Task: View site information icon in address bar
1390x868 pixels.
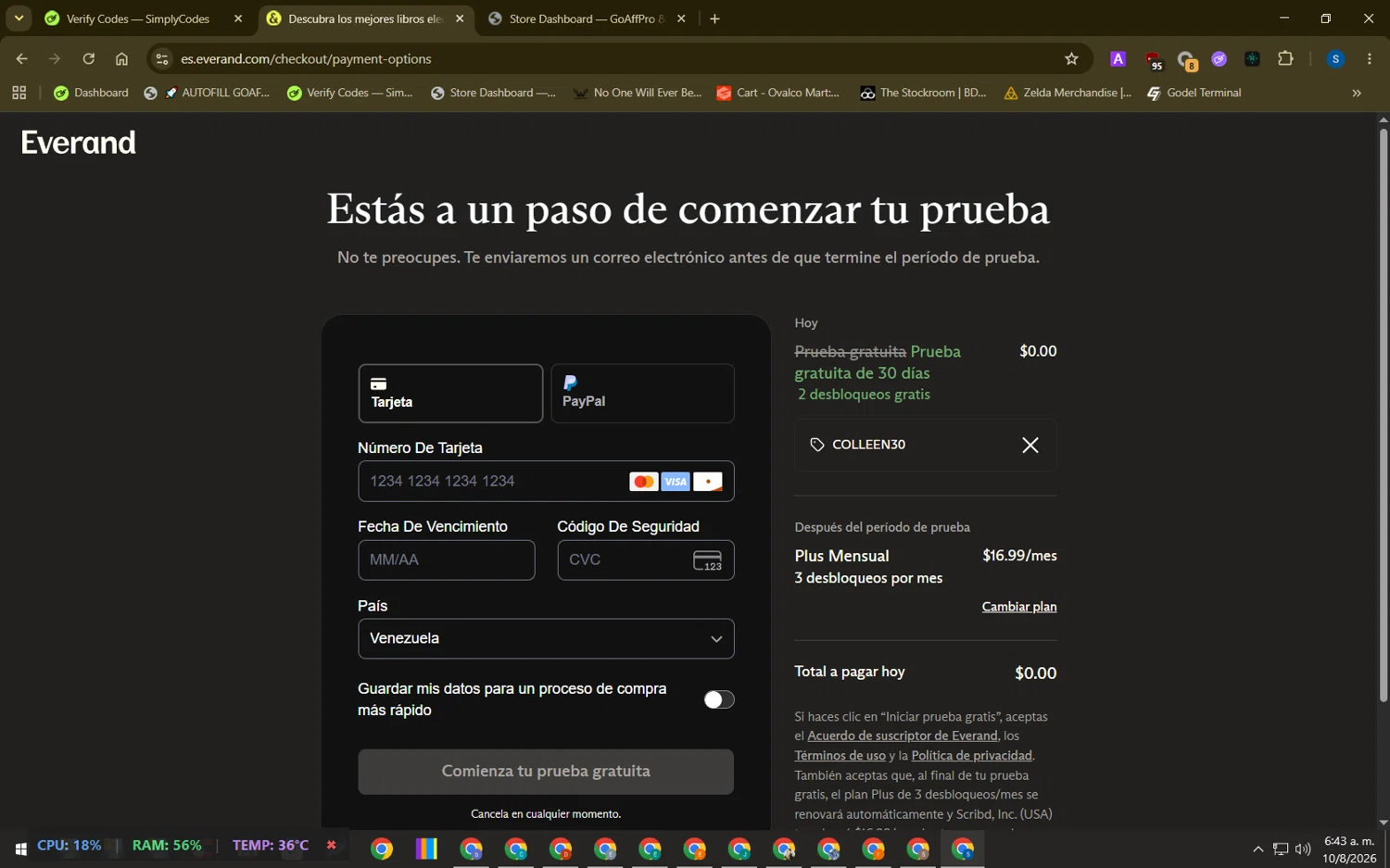Action: 162,58
